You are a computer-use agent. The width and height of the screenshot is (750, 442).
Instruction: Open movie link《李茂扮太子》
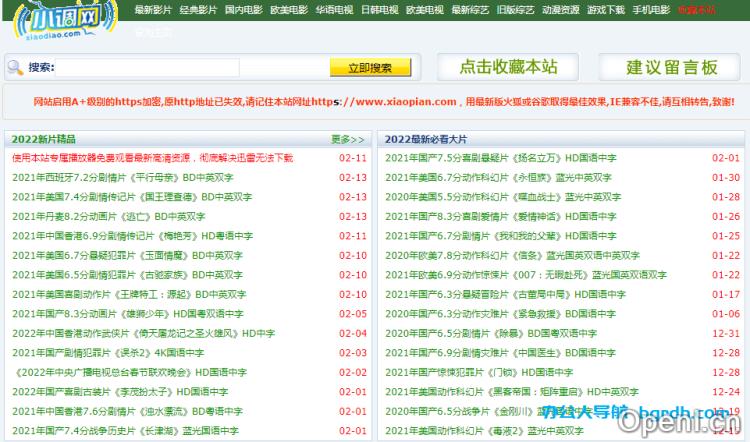pyautogui.click(x=120, y=392)
